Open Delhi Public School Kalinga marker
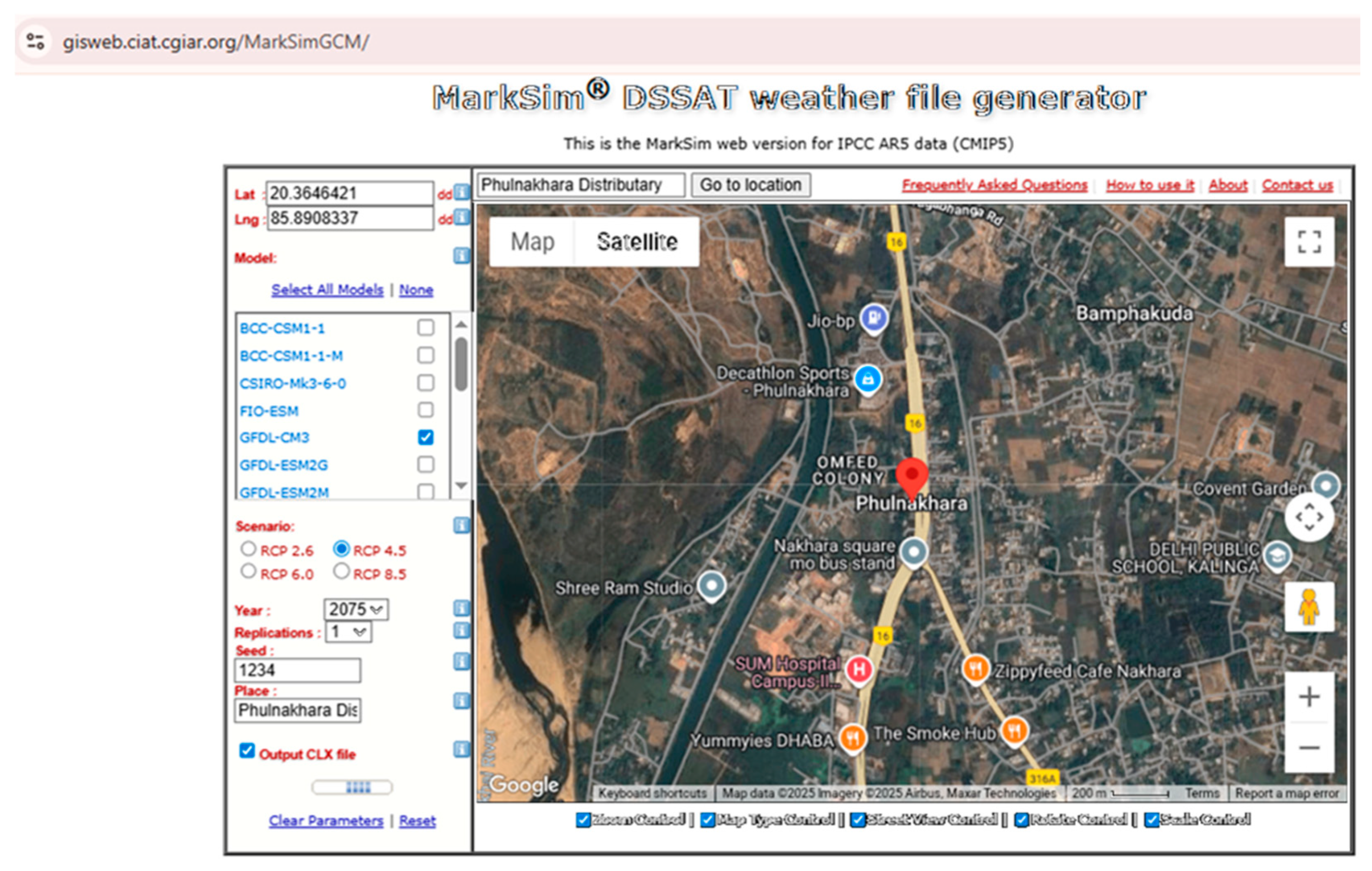 click(x=1277, y=555)
